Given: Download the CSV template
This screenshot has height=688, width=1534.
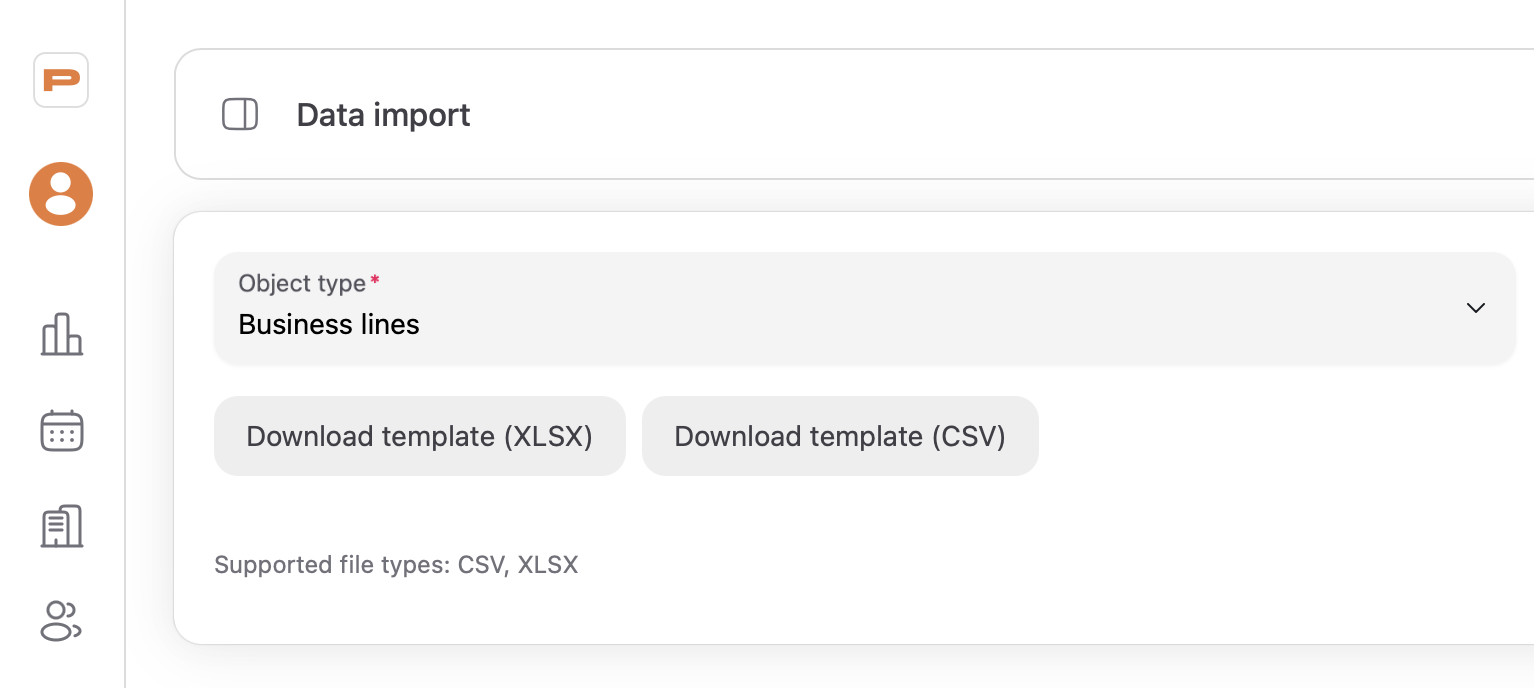Looking at the screenshot, I should coord(840,436).
